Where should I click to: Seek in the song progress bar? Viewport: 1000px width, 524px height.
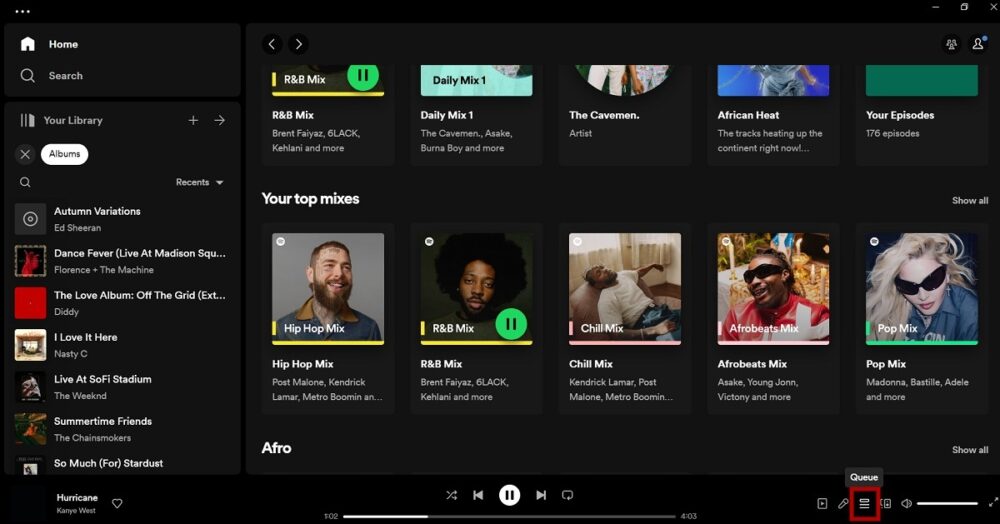pos(509,516)
